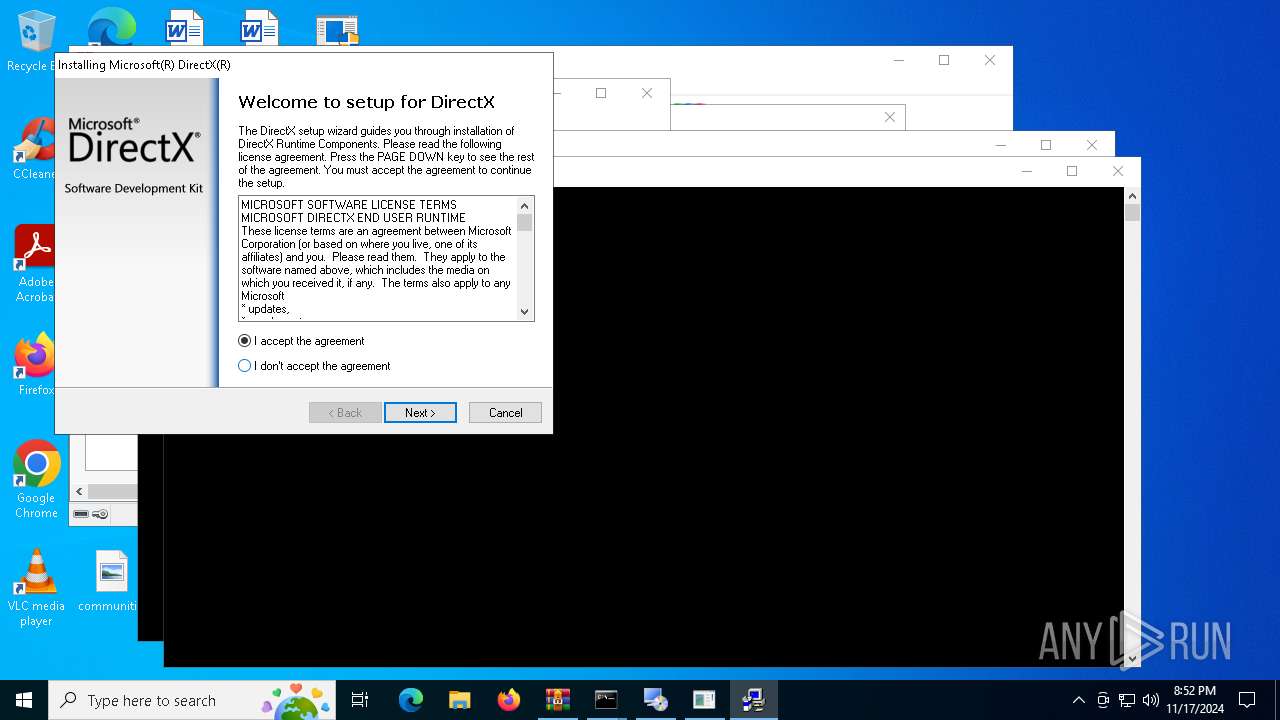Open Firefox from the taskbar
This screenshot has height=720, width=1280.
(x=509, y=700)
